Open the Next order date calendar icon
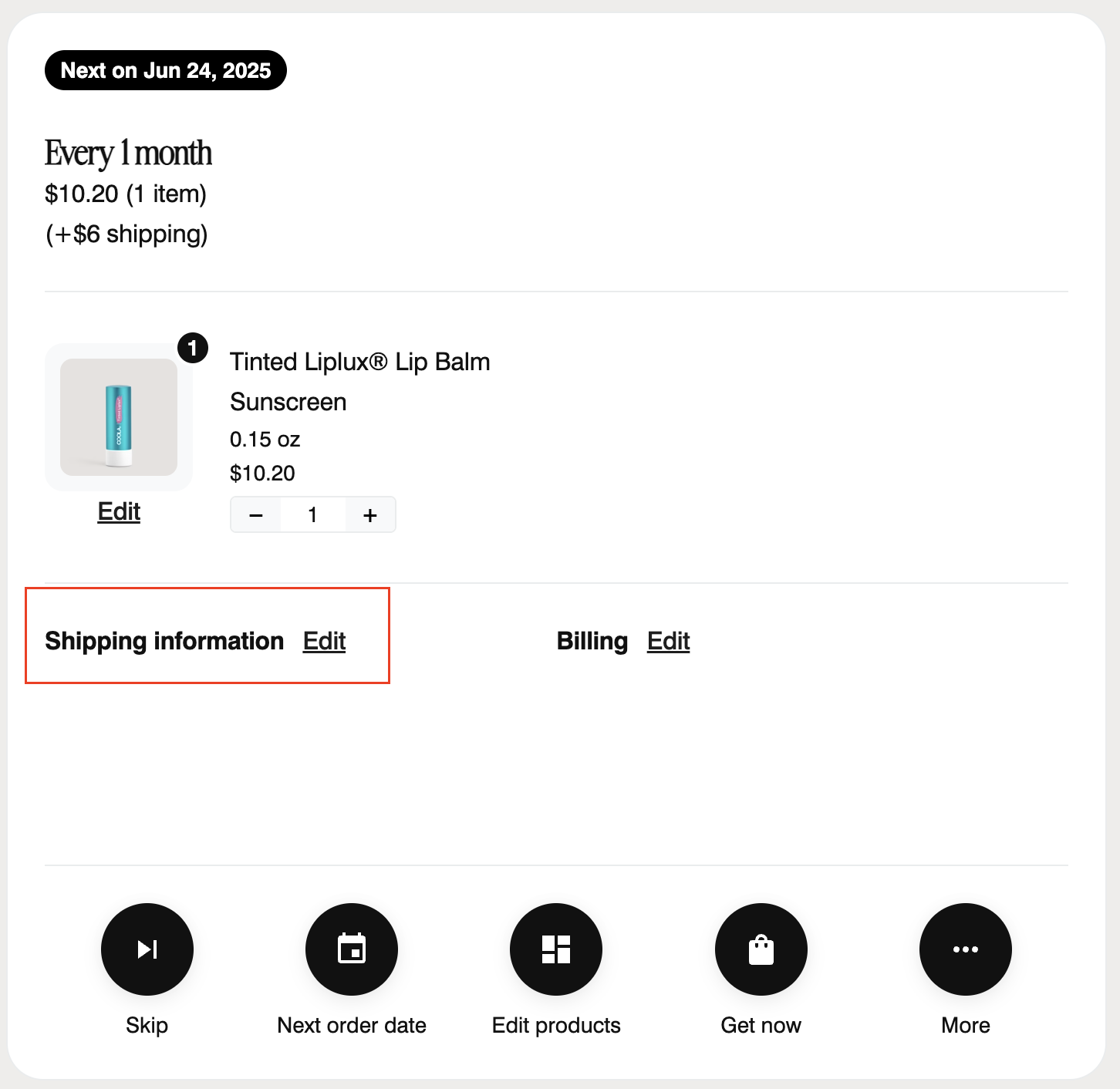1120x1089 pixels. click(352, 949)
